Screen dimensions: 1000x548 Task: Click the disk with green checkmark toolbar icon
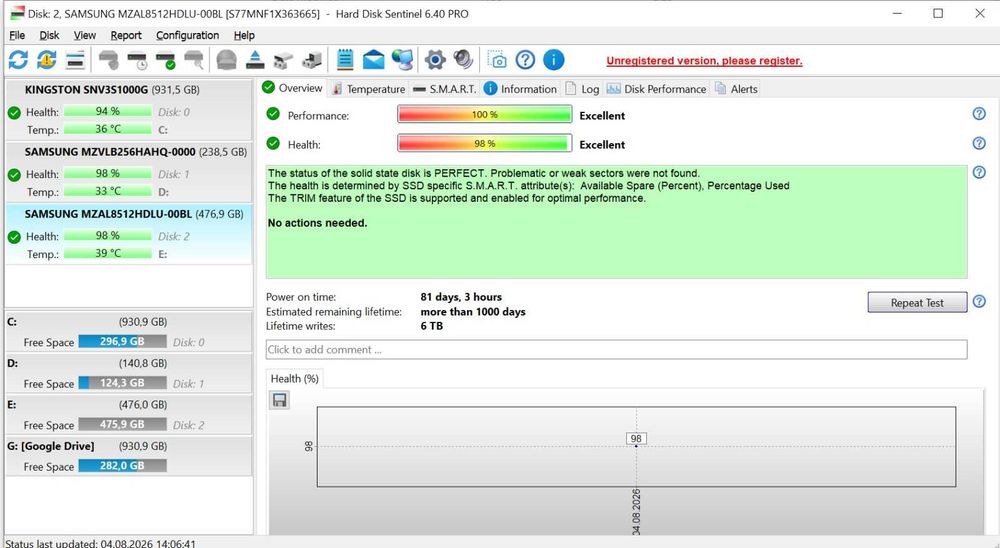(x=166, y=60)
